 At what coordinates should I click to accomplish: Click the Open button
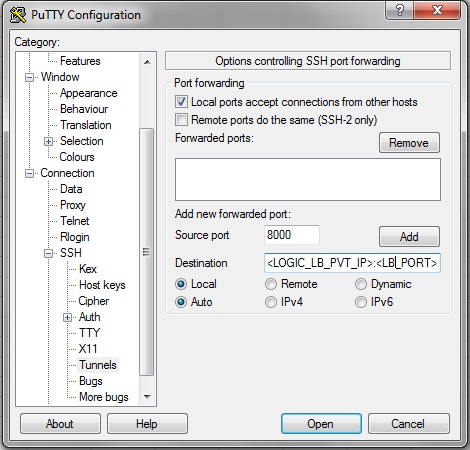coord(321,424)
